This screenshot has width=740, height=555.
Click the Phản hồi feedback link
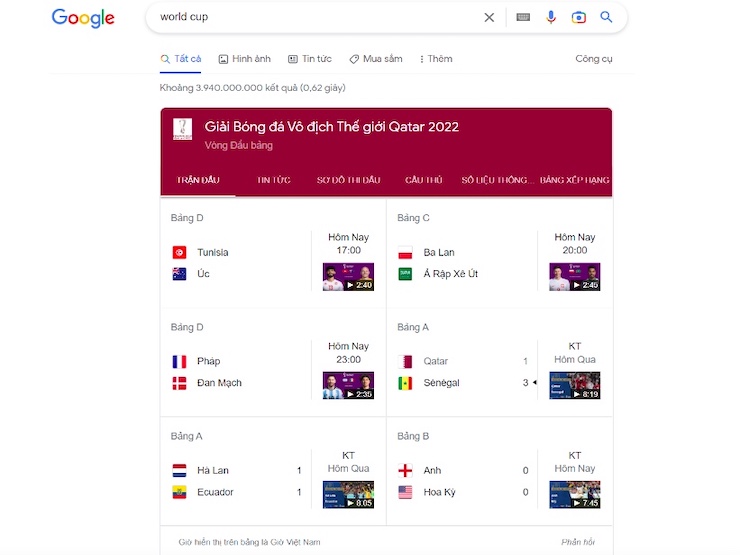point(578,542)
